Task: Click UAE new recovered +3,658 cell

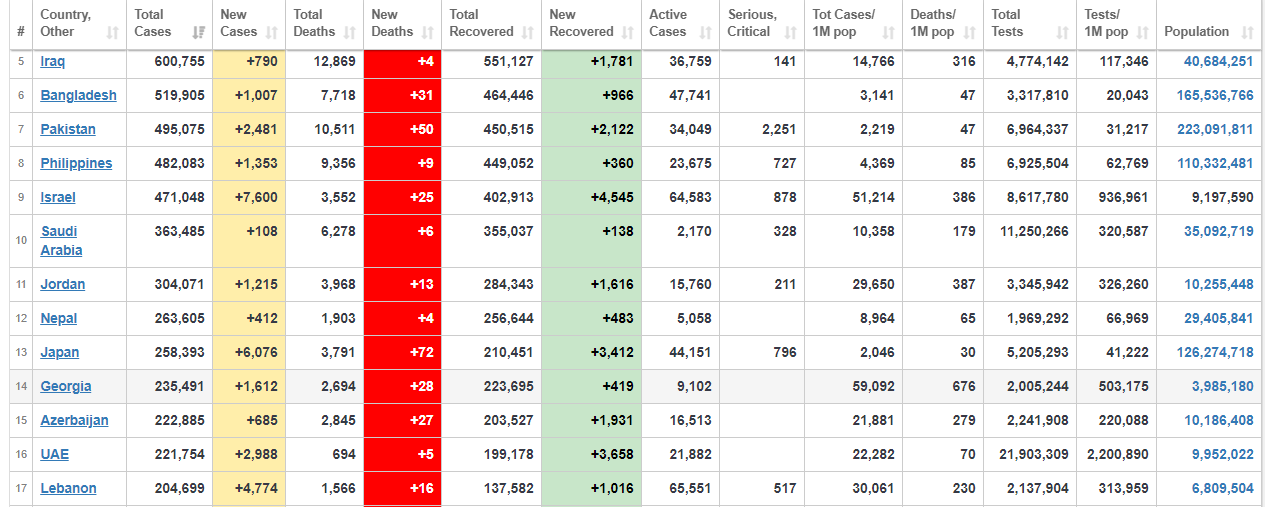Action: click(x=591, y=454)
